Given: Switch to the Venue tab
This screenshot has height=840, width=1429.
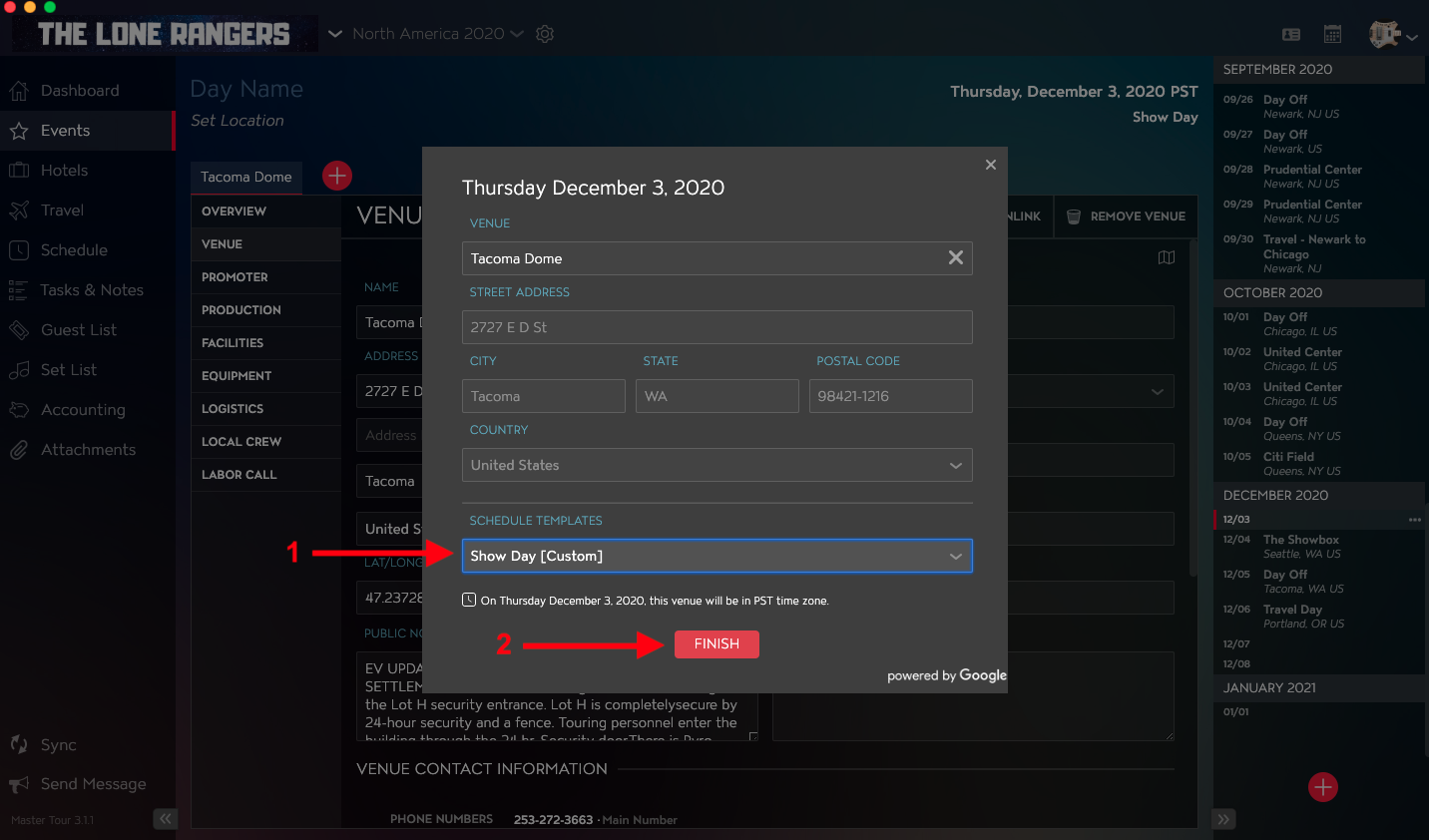Looking at the screenshot, I should pyautogui.click(x=265, y=244).
